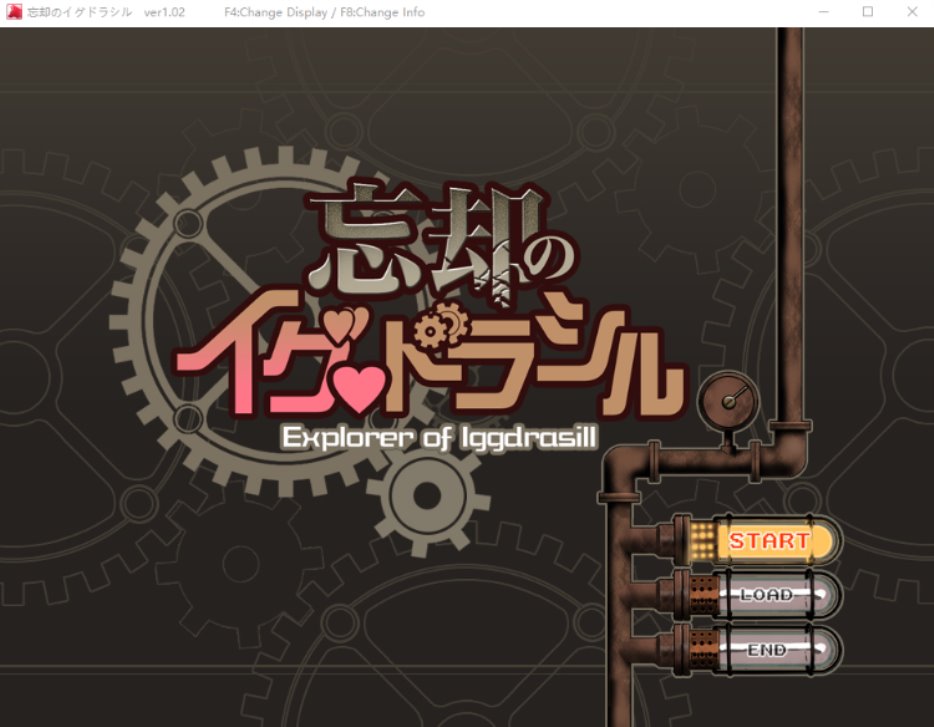934x727 pixels.
Task: Click the Explorer of Iggdrasill subtitle
Action: click(439, 438)
